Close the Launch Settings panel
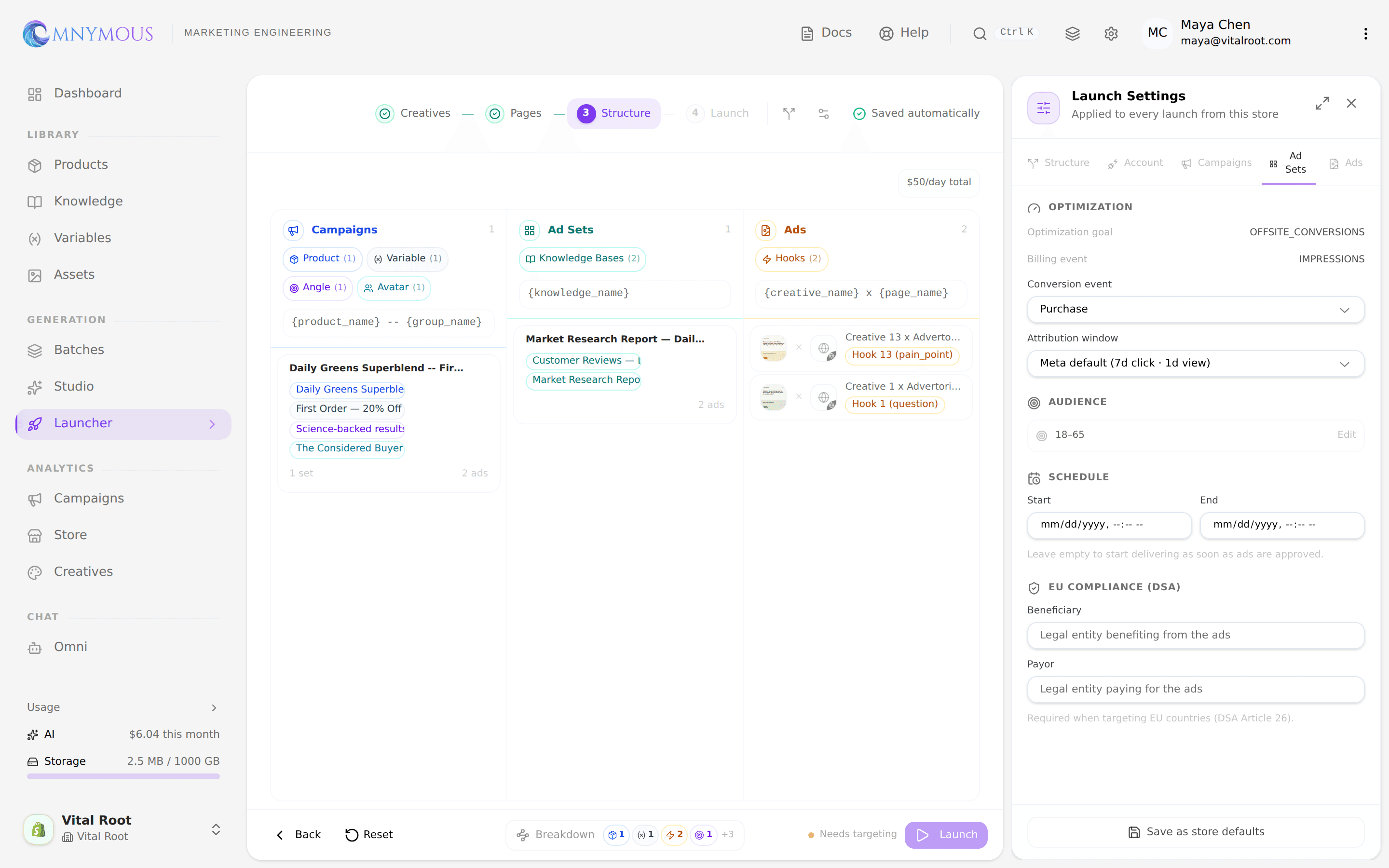 click(1352, 103)
